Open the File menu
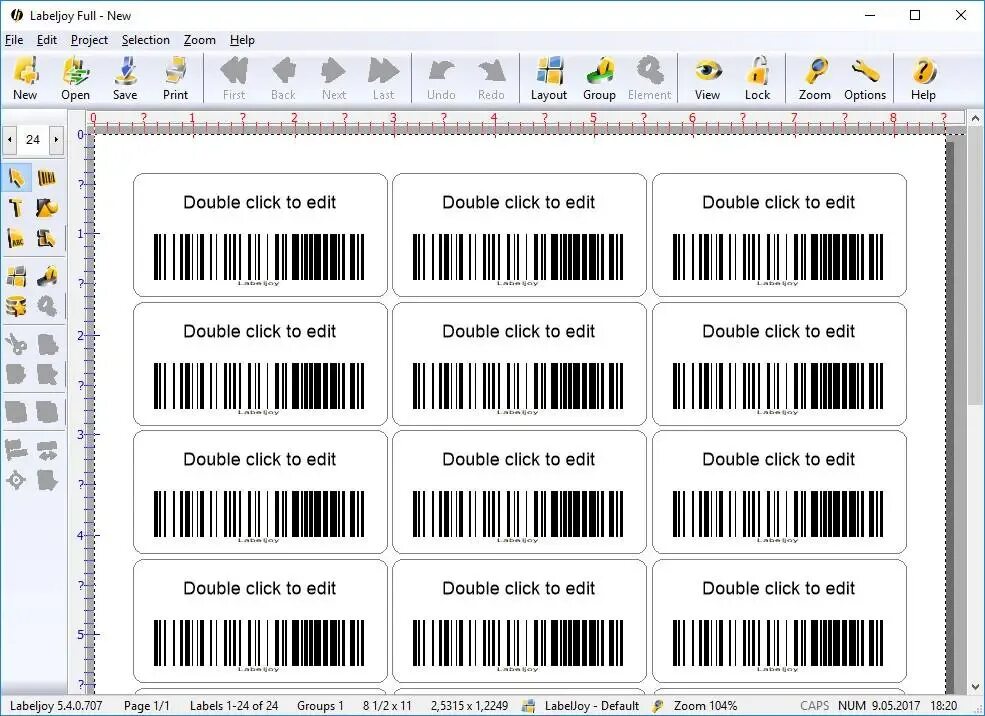 14,40
